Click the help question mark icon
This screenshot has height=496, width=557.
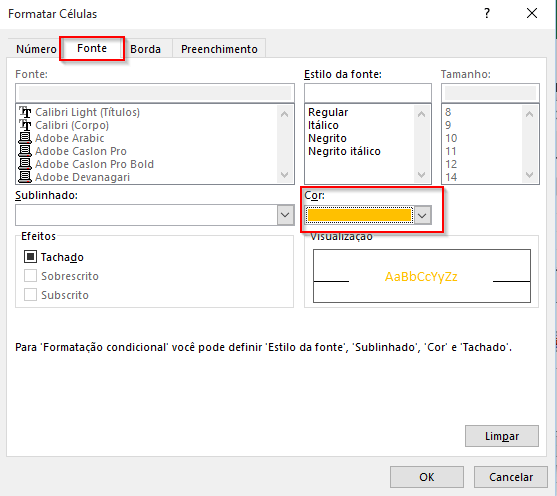487,14
